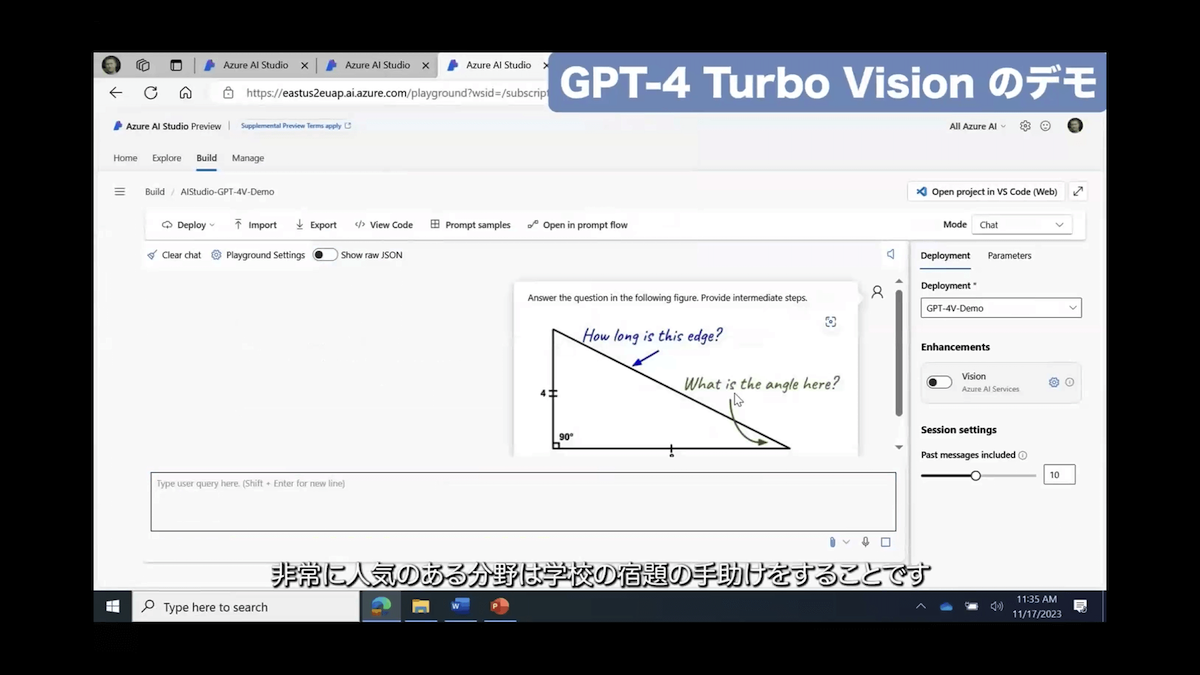The image size is (1200, 675).
Task: Click the Import button
Action: pyautogui.click(x=255, y=225)
